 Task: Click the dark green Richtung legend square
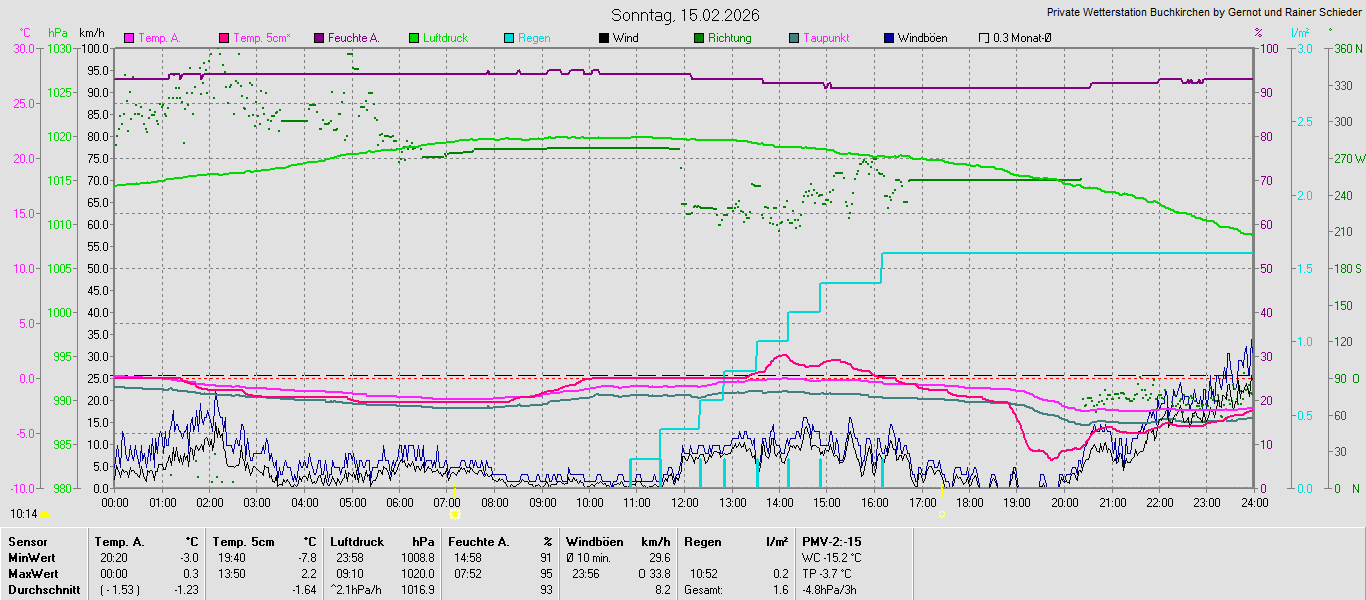click(699, 38)
